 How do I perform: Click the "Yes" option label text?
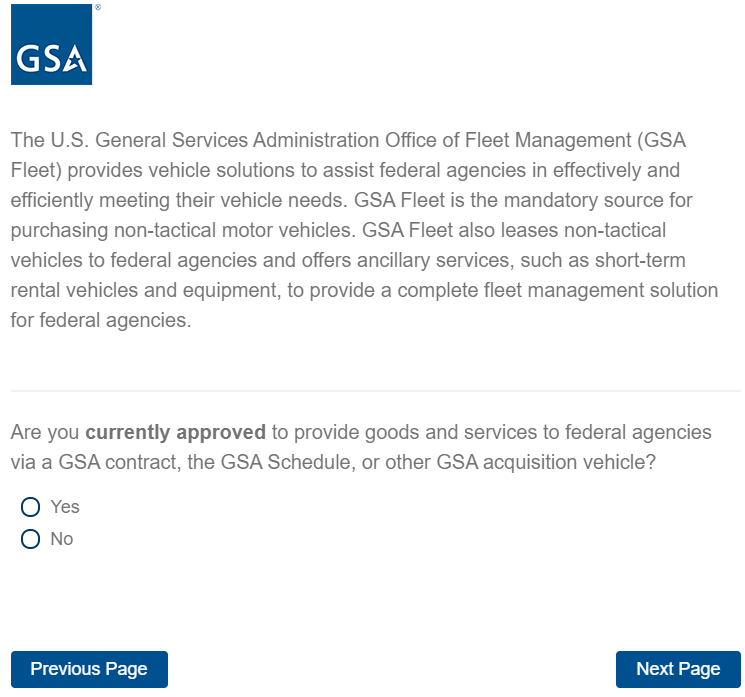coord(65,507)
